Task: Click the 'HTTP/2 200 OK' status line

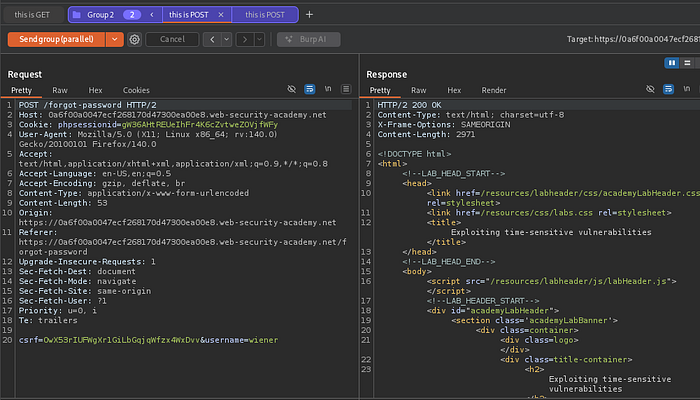Action: 409,105
